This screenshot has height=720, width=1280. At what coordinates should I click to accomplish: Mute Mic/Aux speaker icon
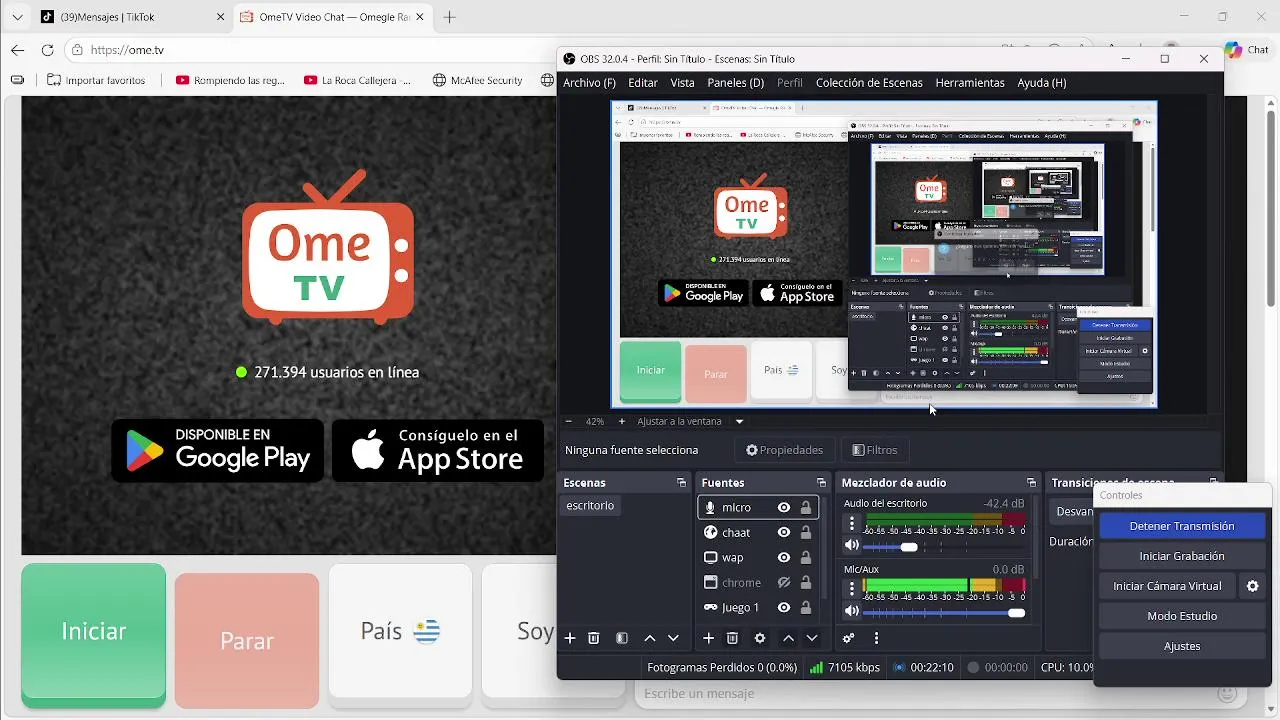tap(851, 611)
